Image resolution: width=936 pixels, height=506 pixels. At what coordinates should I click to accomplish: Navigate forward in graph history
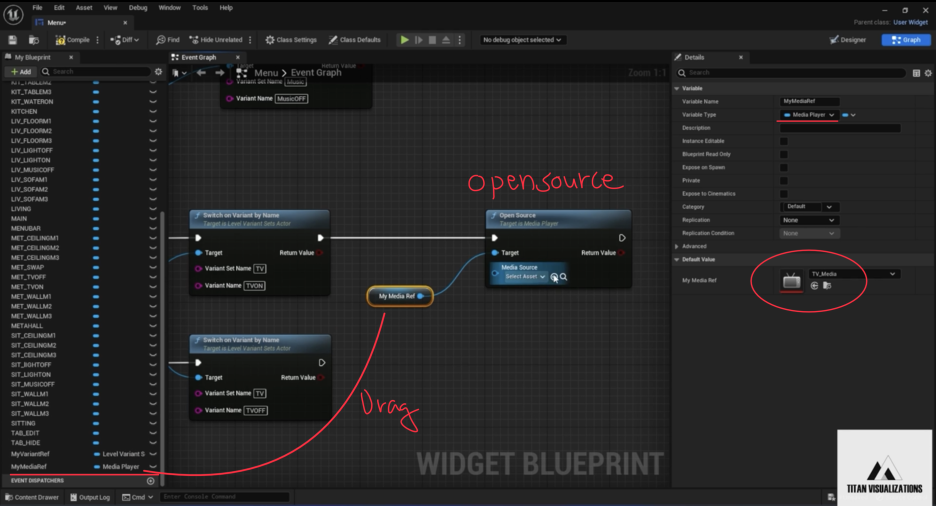[220, 73]
